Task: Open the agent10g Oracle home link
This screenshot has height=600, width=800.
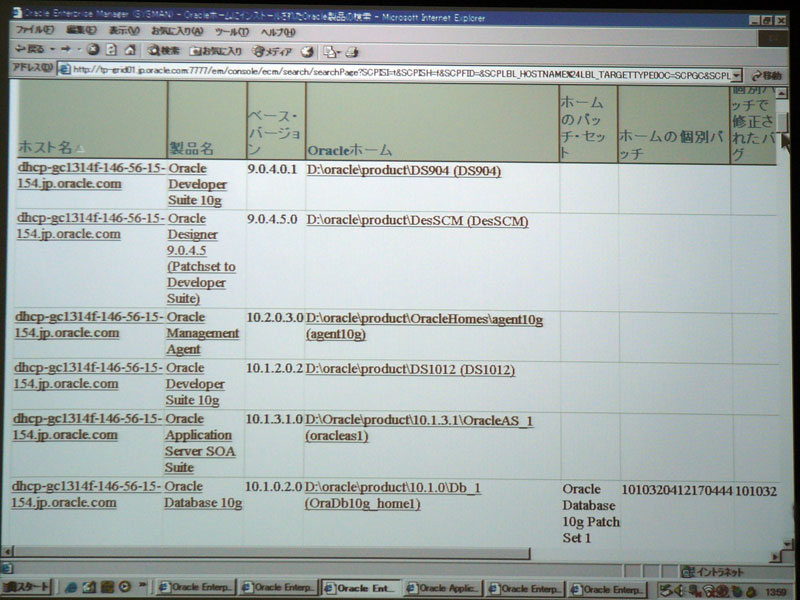Action: (424, 327)
